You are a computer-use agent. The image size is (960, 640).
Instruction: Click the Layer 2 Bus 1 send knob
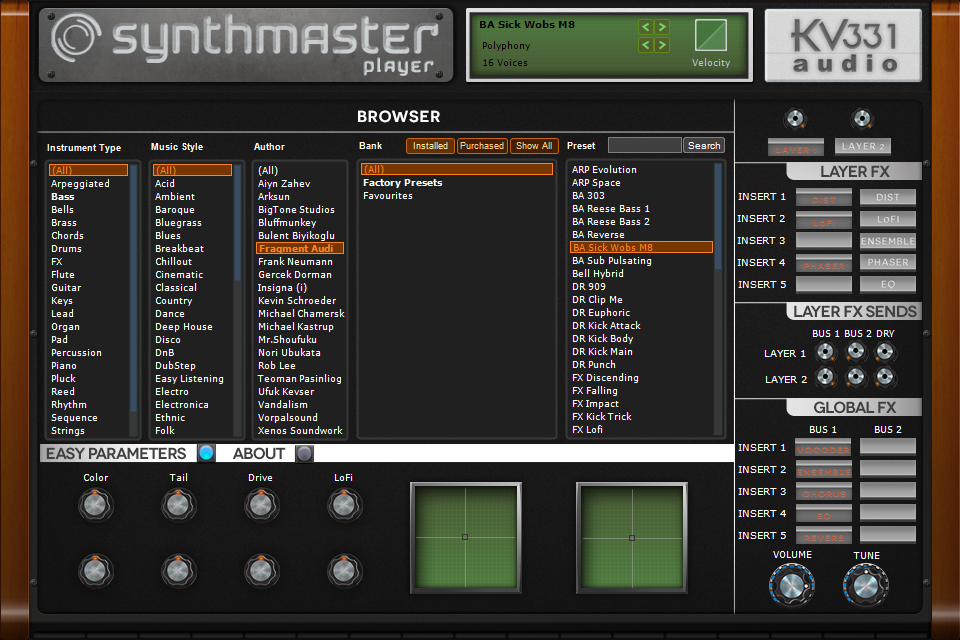(x=825, y=377)
